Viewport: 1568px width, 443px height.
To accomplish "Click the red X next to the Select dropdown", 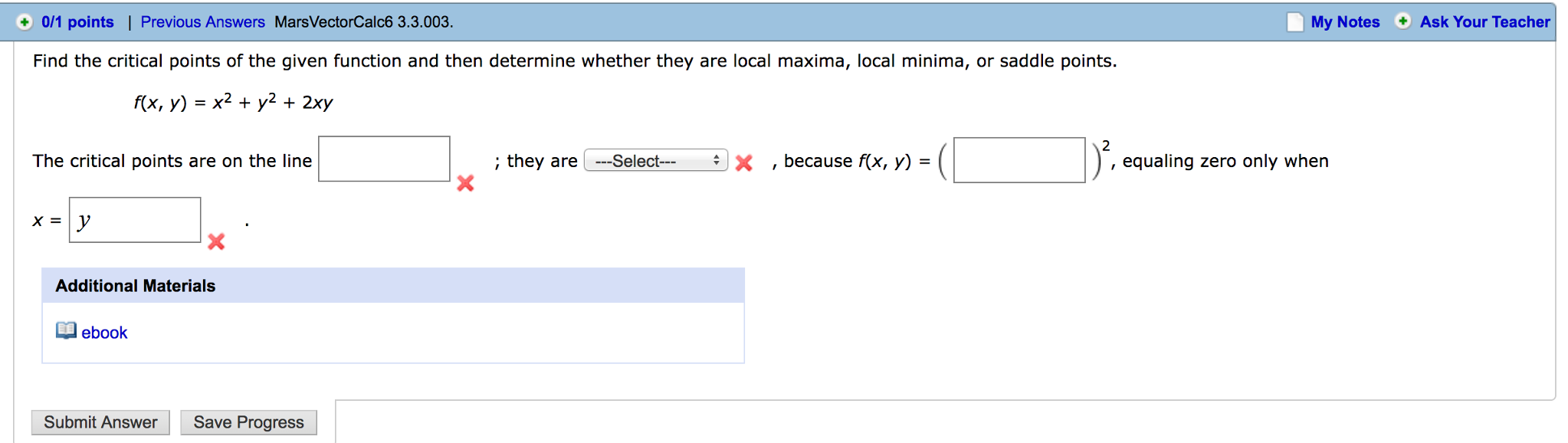I will pos(743,161).
